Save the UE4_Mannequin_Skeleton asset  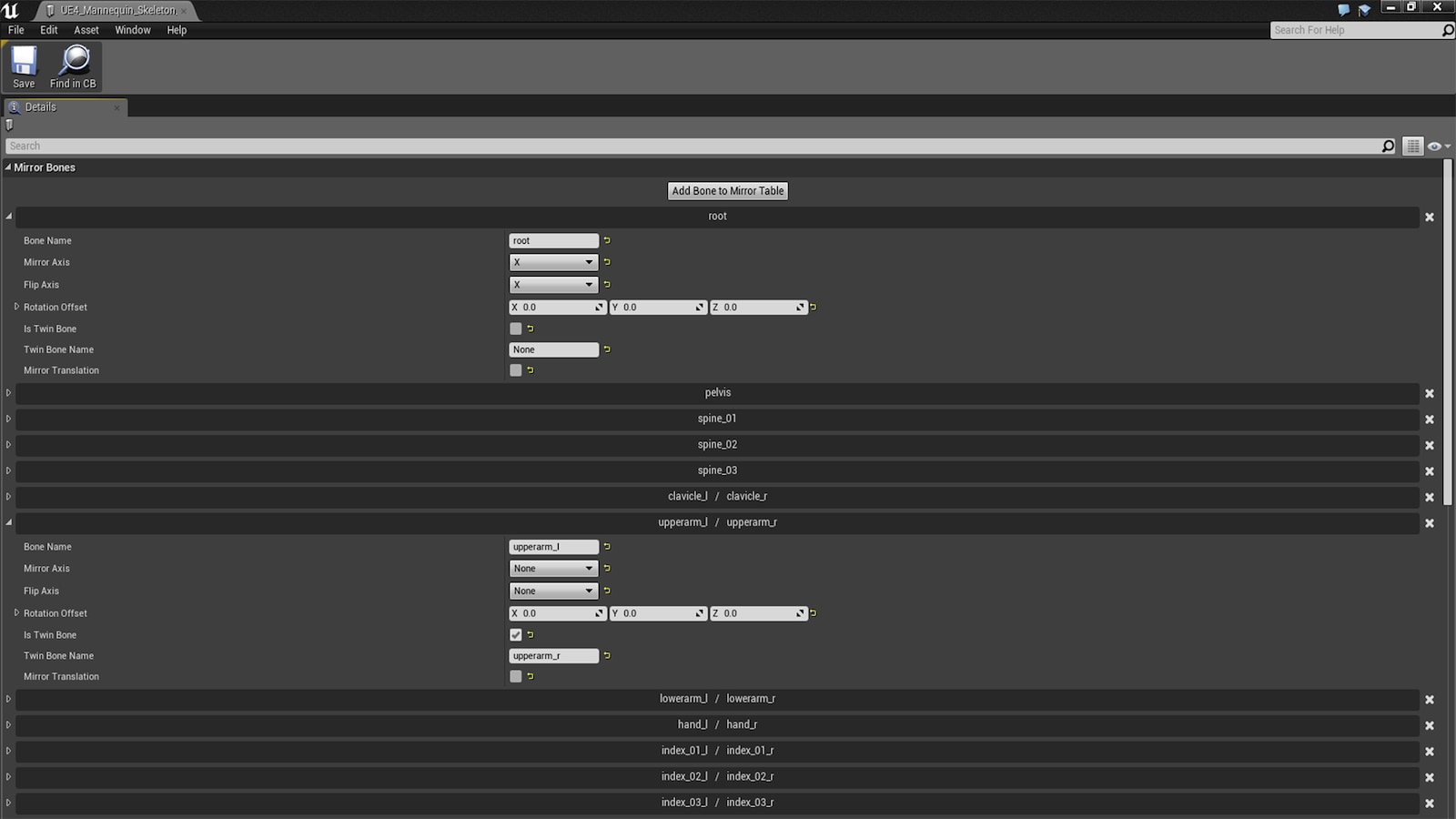point(23,64)
